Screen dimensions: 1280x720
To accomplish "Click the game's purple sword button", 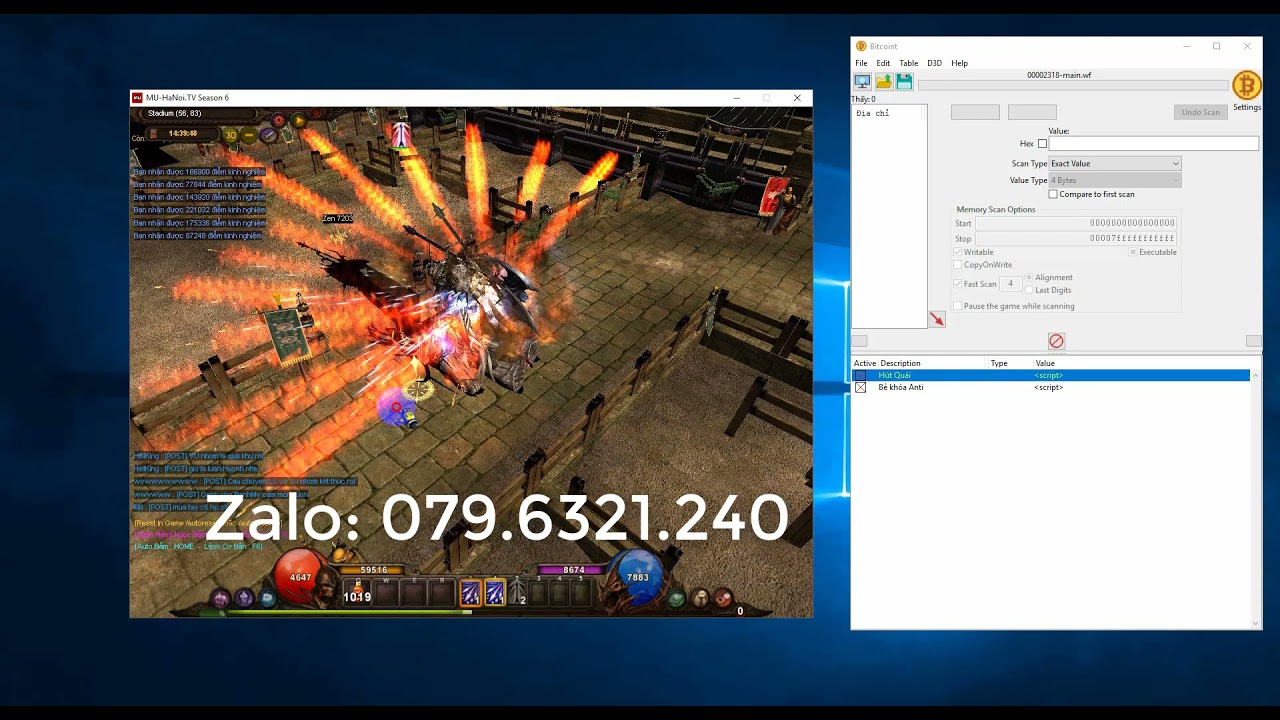I will (268, 135).
